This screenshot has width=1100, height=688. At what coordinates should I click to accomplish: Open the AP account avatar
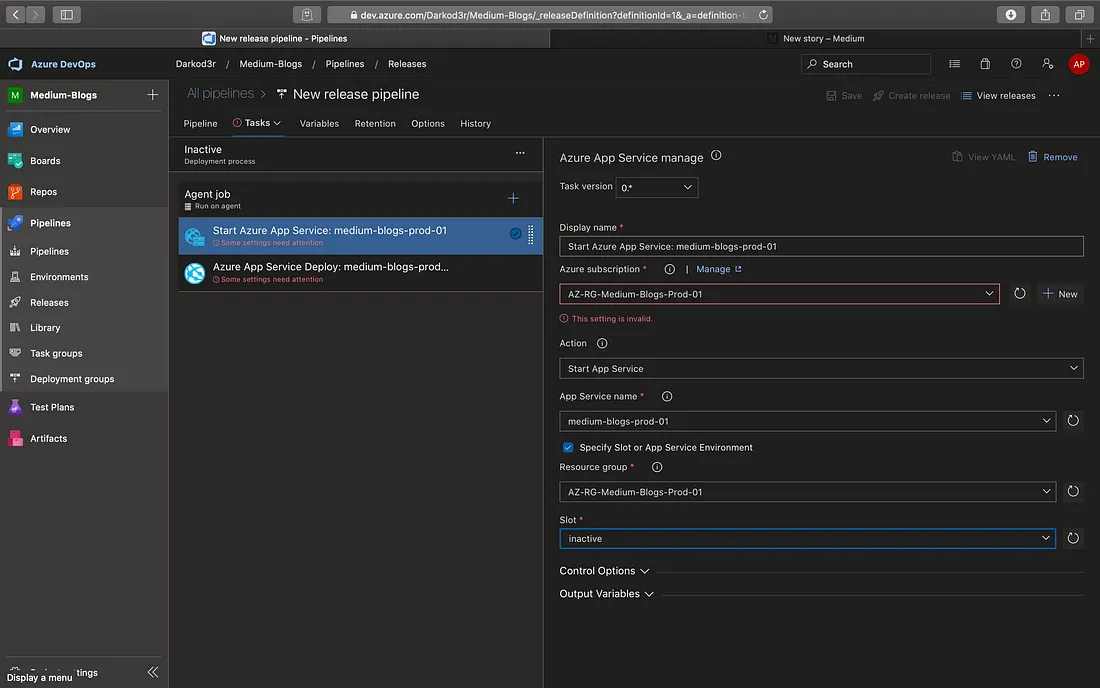tap(1078, 64)
